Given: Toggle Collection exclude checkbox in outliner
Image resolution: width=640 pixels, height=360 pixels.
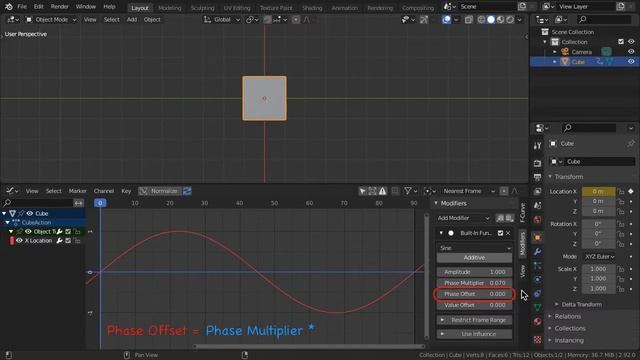Looking at the screenshot, I should [x=621, y=42].
